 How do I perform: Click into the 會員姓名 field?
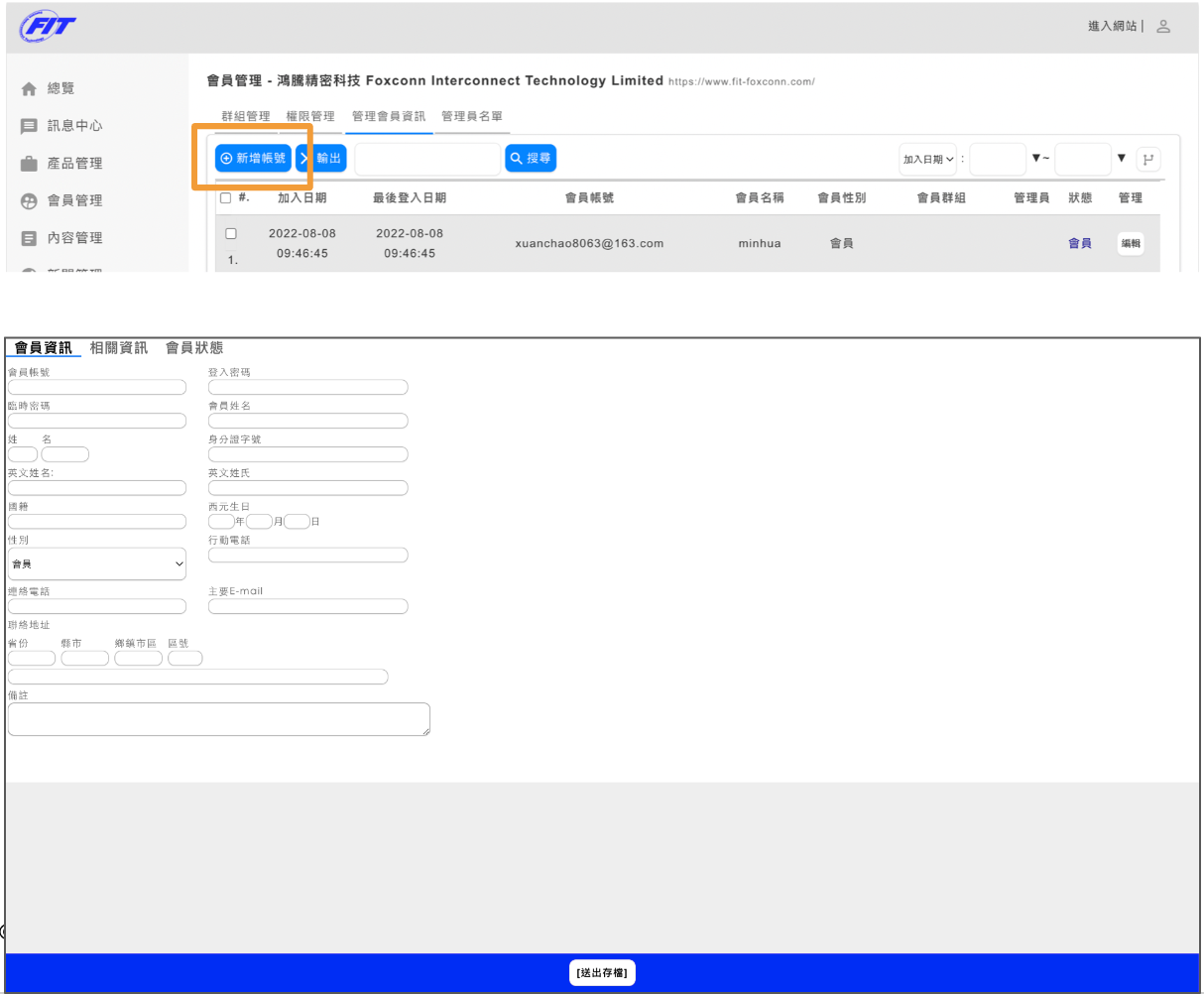(308, 421)
